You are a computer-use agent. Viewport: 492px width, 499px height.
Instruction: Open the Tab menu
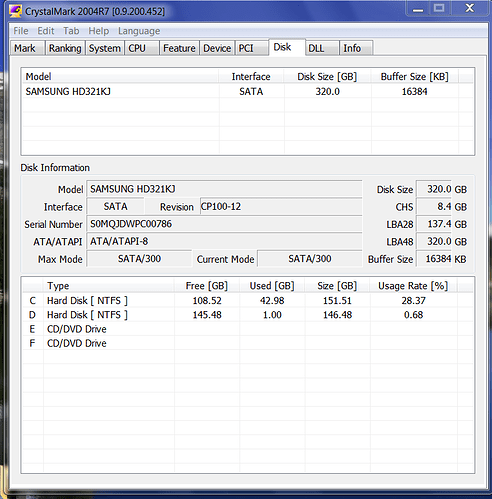[x=71, y=31]
